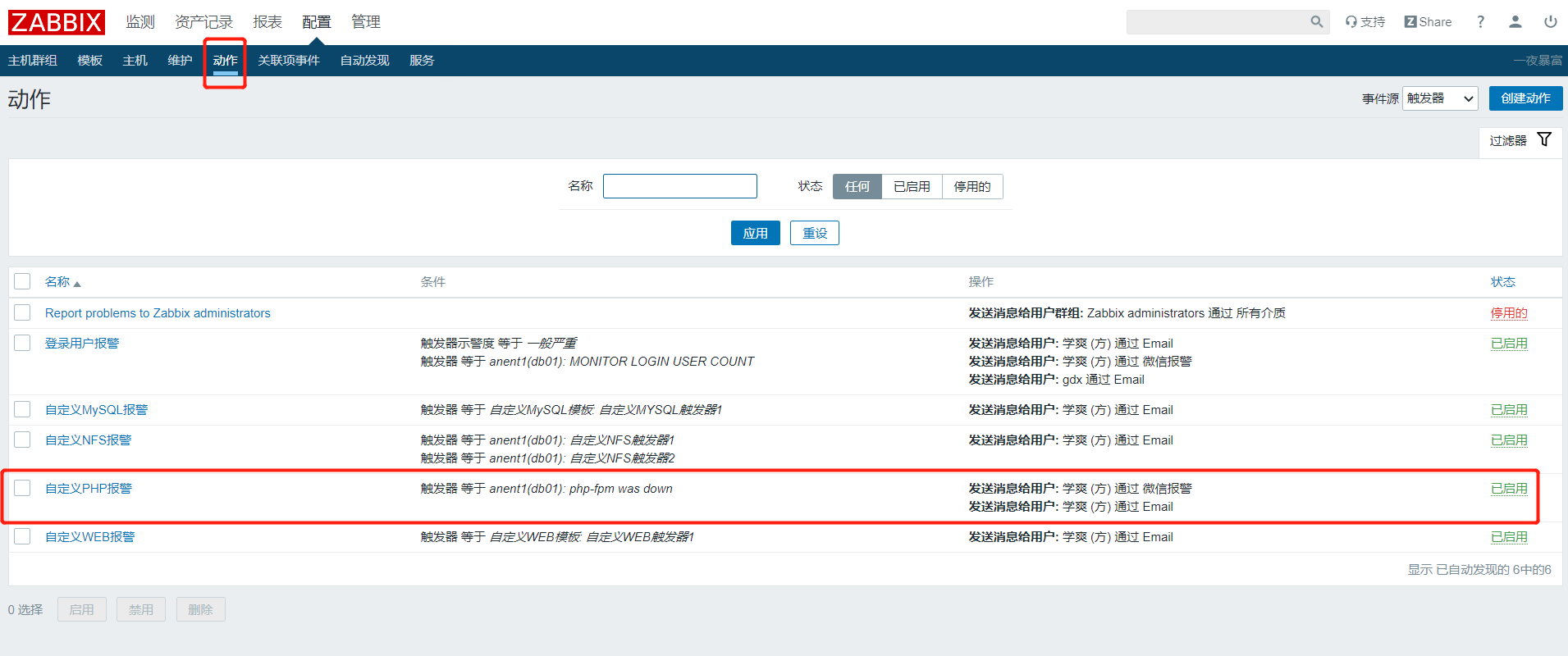This screenshot has width=1568, height=656.
Task: Open Report problems to Zabbix administrators action
Action: coord(158,313)
